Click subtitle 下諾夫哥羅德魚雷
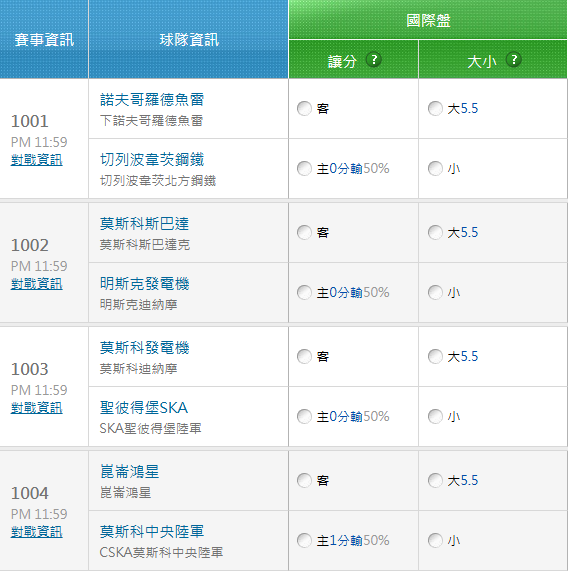The height and width of the screenshot is (571, 568). click(x=151, y=121)
